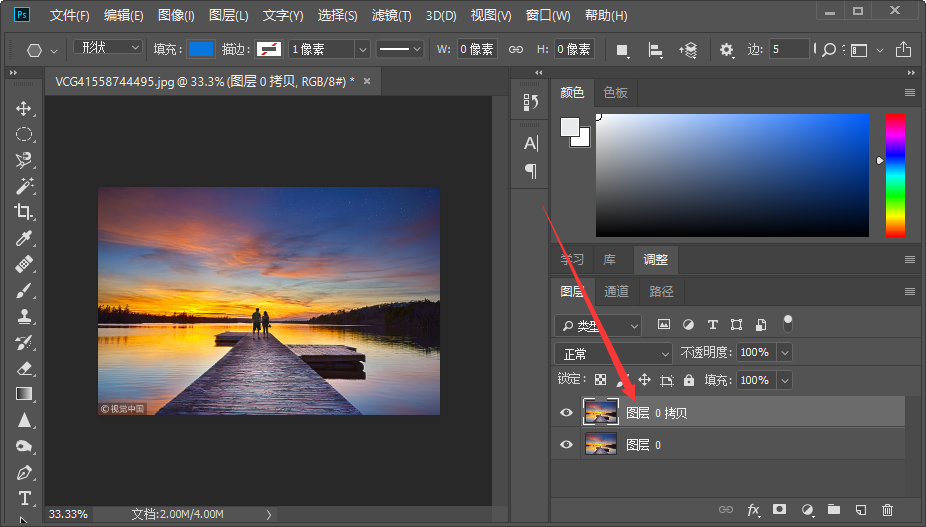
Task: Select the Eraser tool
Action: click(x=24, y=368)
